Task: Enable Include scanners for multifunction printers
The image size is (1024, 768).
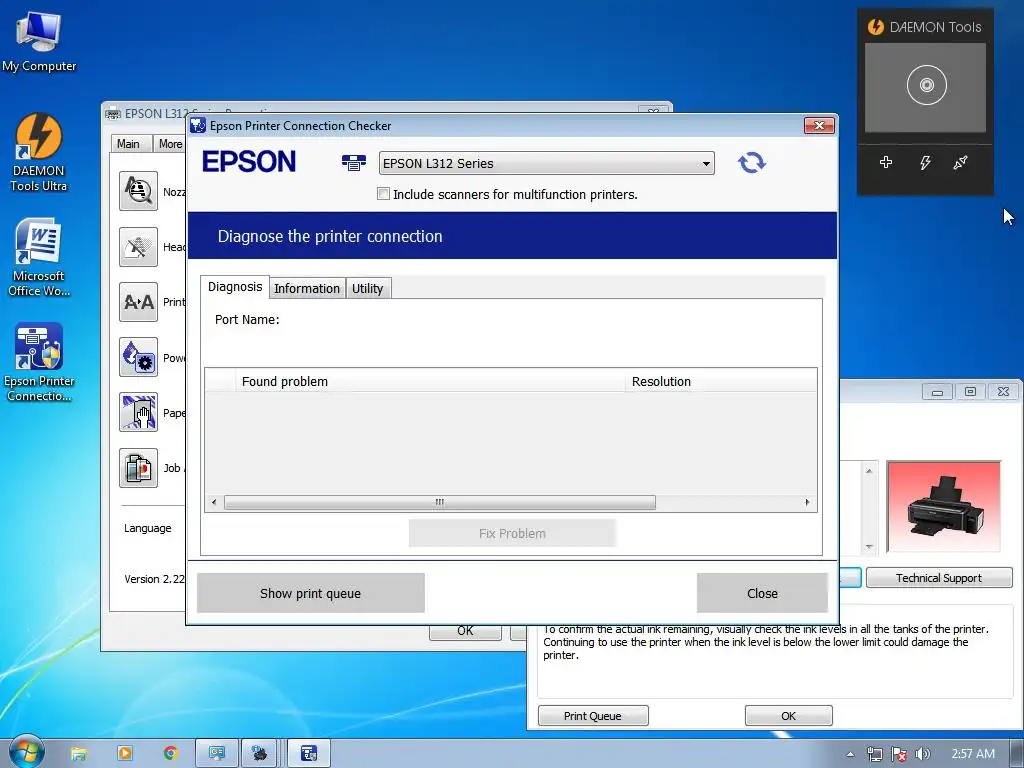Action: (383, 194)
